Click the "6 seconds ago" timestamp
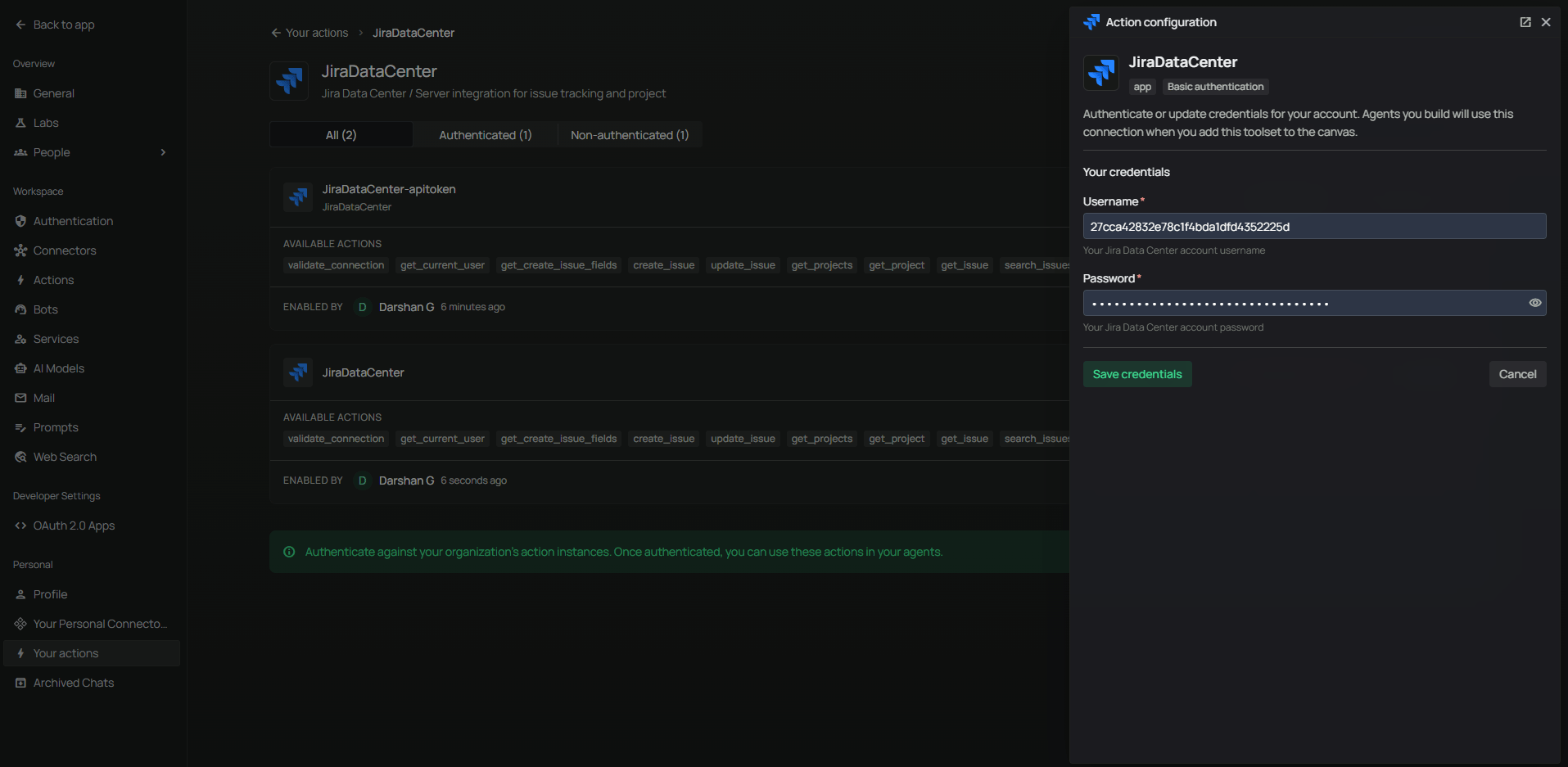The height and width of the screenshot is (767, 1568). click(473, 481)
